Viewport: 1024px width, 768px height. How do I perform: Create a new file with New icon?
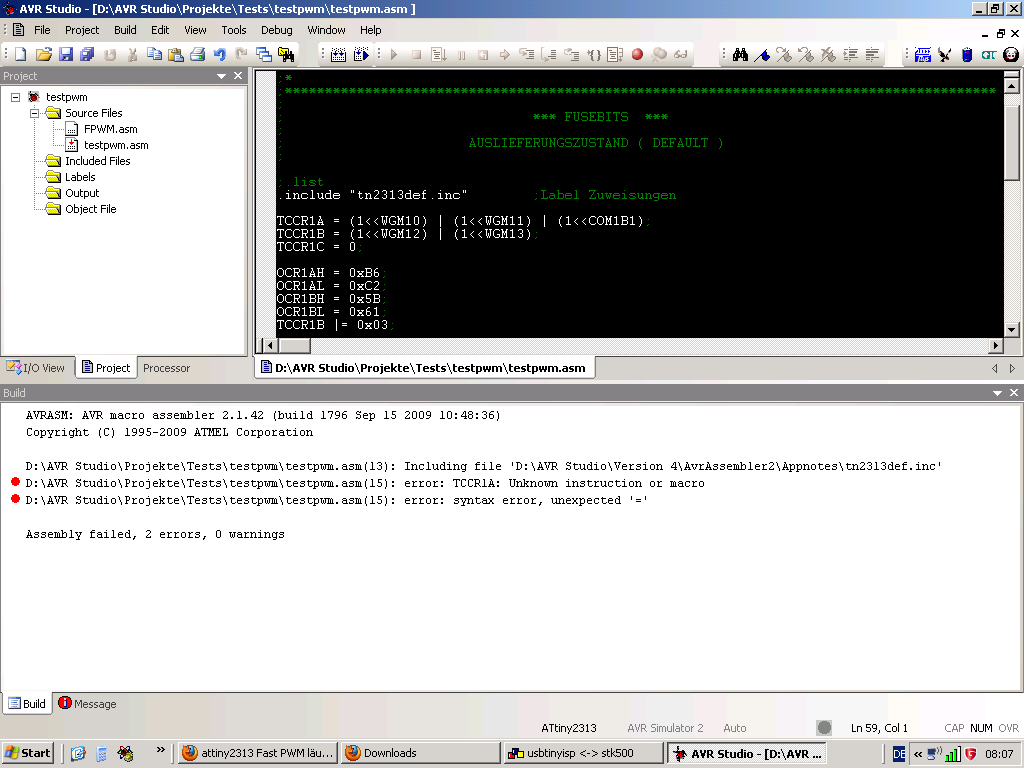point(21,55)
